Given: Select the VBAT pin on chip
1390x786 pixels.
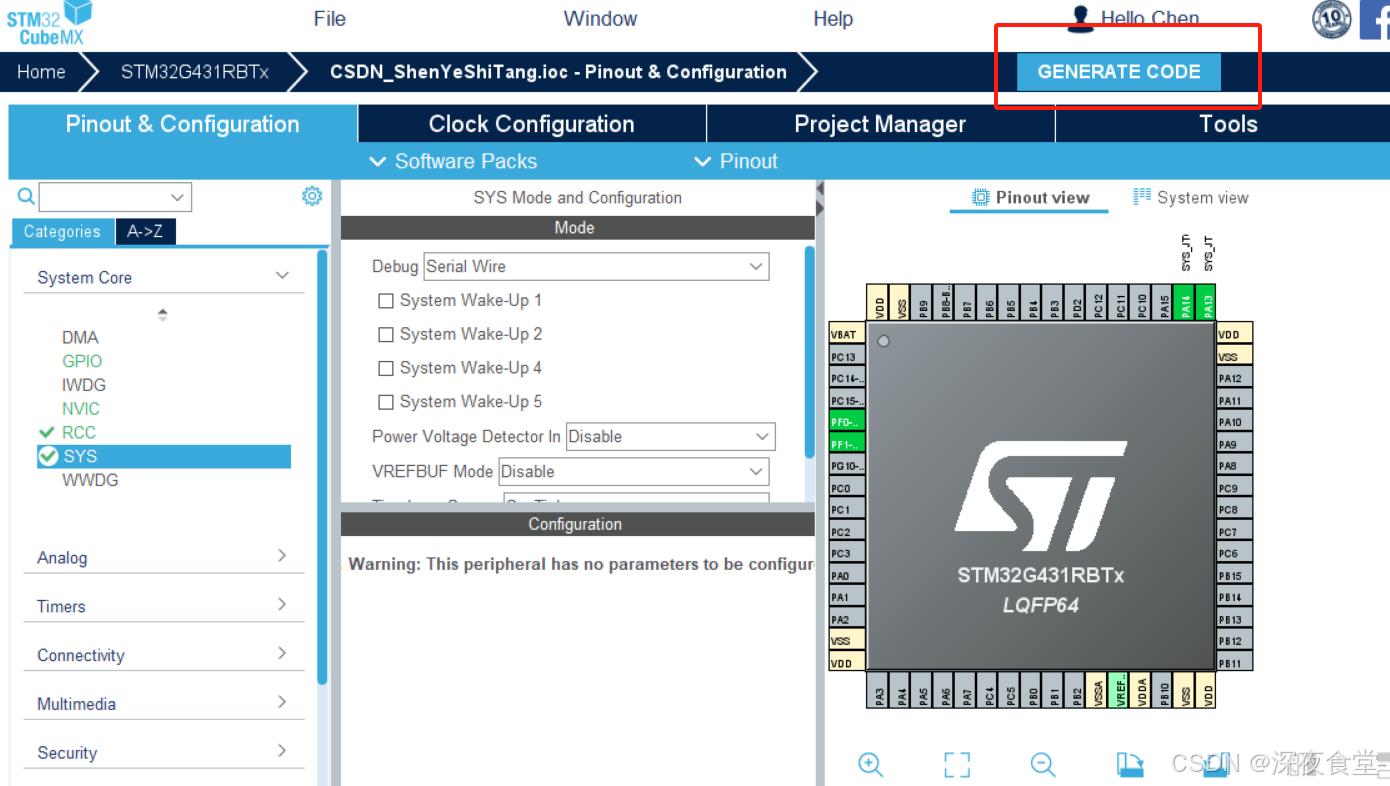Looking at the screenshot, I should [847, 334].
